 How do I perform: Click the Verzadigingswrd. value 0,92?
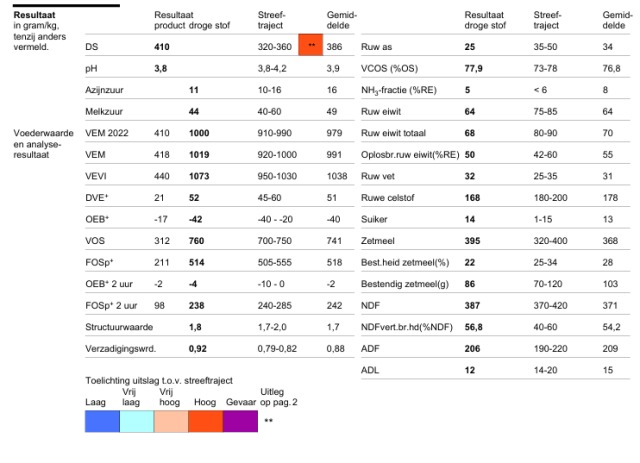198,347
